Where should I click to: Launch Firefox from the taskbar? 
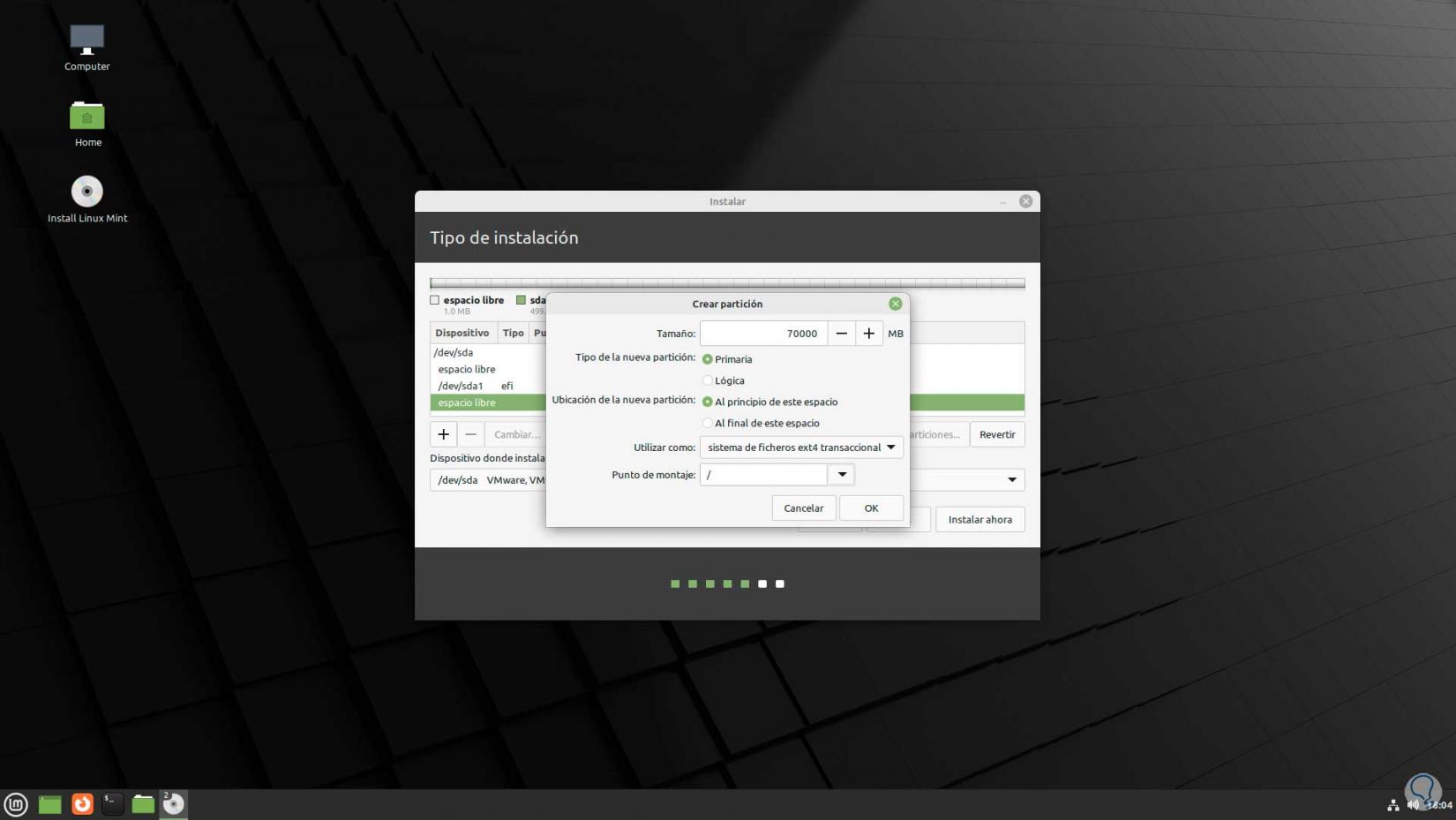click(x=82, y=804)
